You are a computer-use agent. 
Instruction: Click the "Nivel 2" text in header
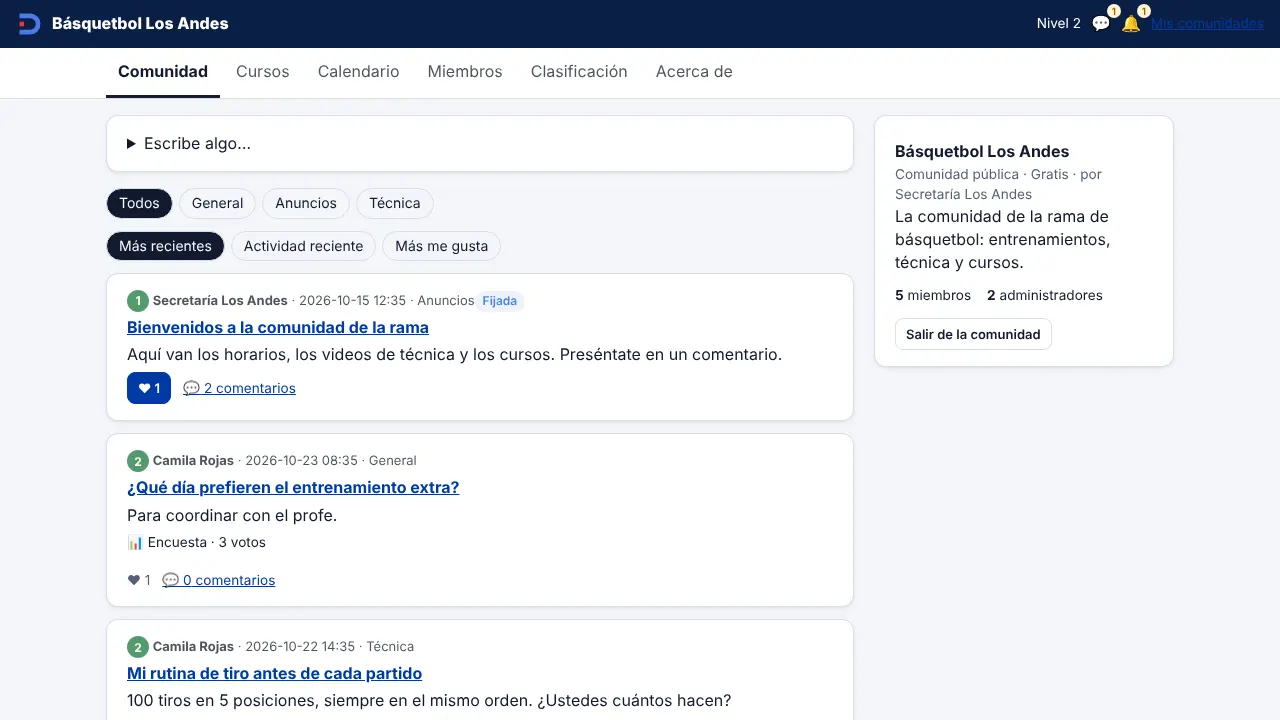(x=1059, y=24)
